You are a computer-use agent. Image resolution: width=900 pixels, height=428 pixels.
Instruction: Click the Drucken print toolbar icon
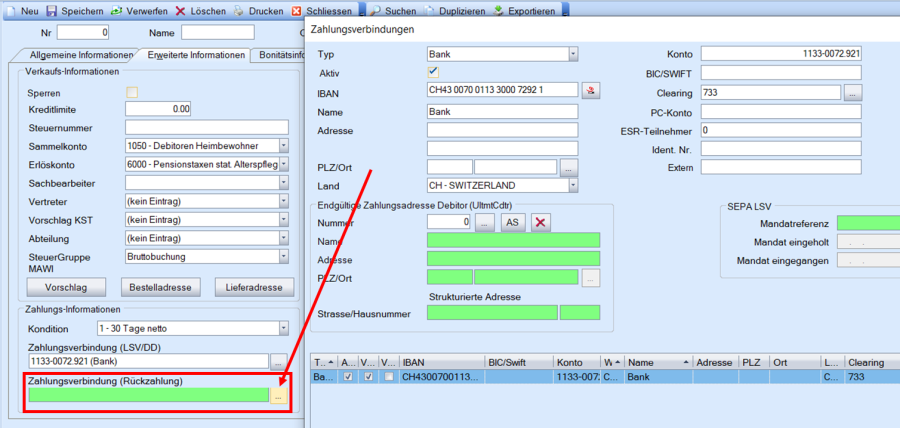pos(240,9)
